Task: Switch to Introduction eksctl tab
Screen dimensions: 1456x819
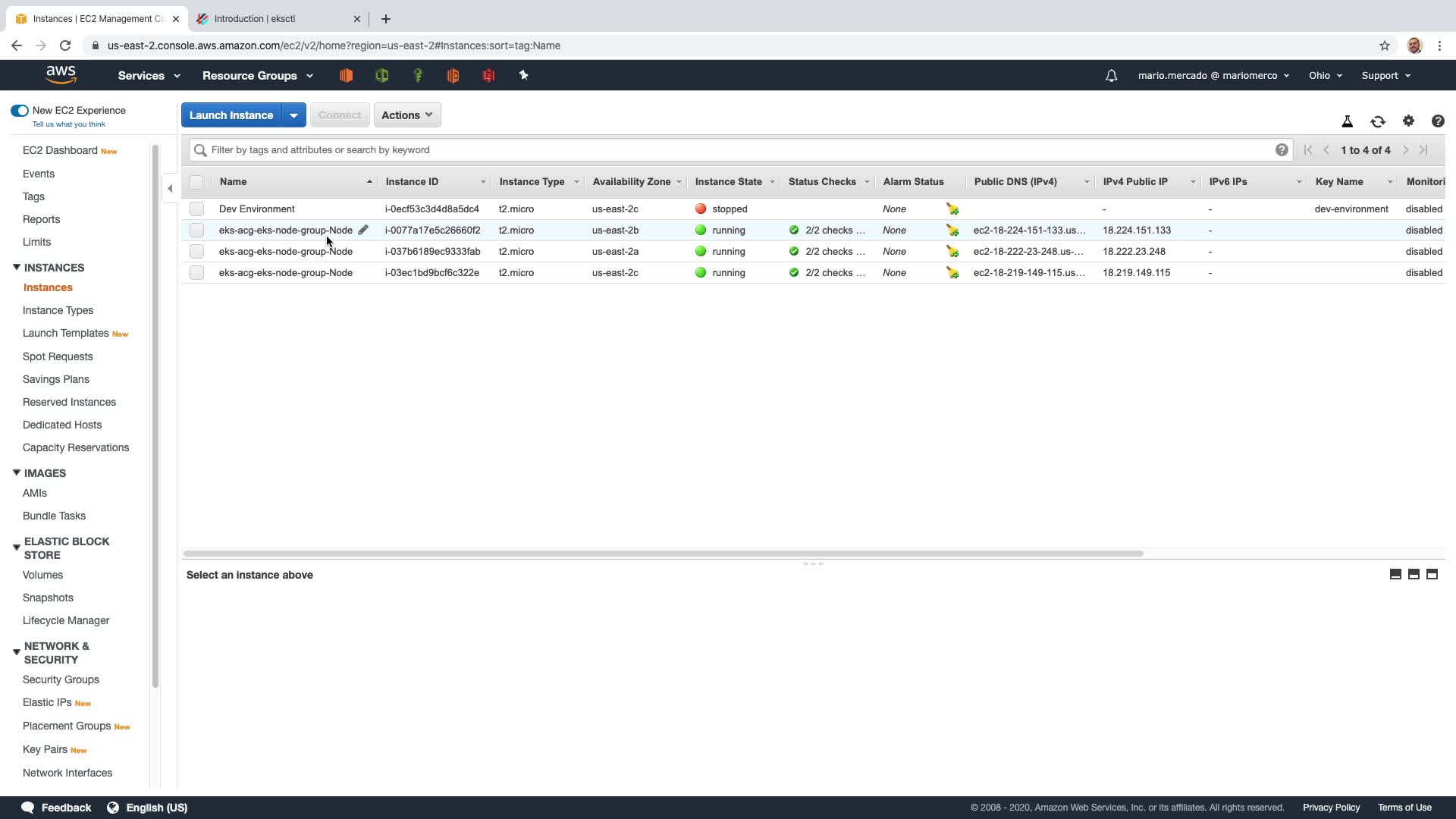Action: pyautogui.click(x=255, y=19)
